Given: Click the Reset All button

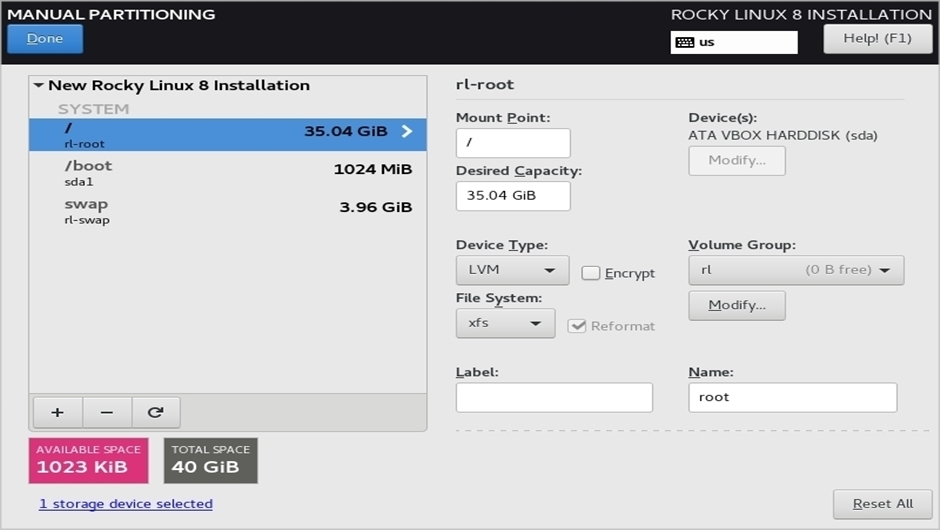Looking at the screenshot, I should point(882,504).
